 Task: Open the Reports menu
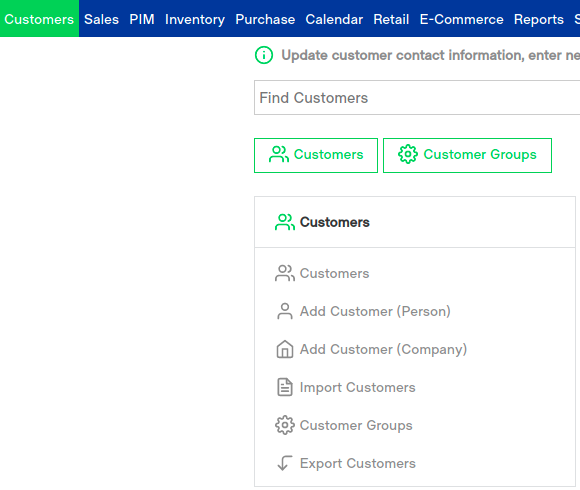[539, 19]
